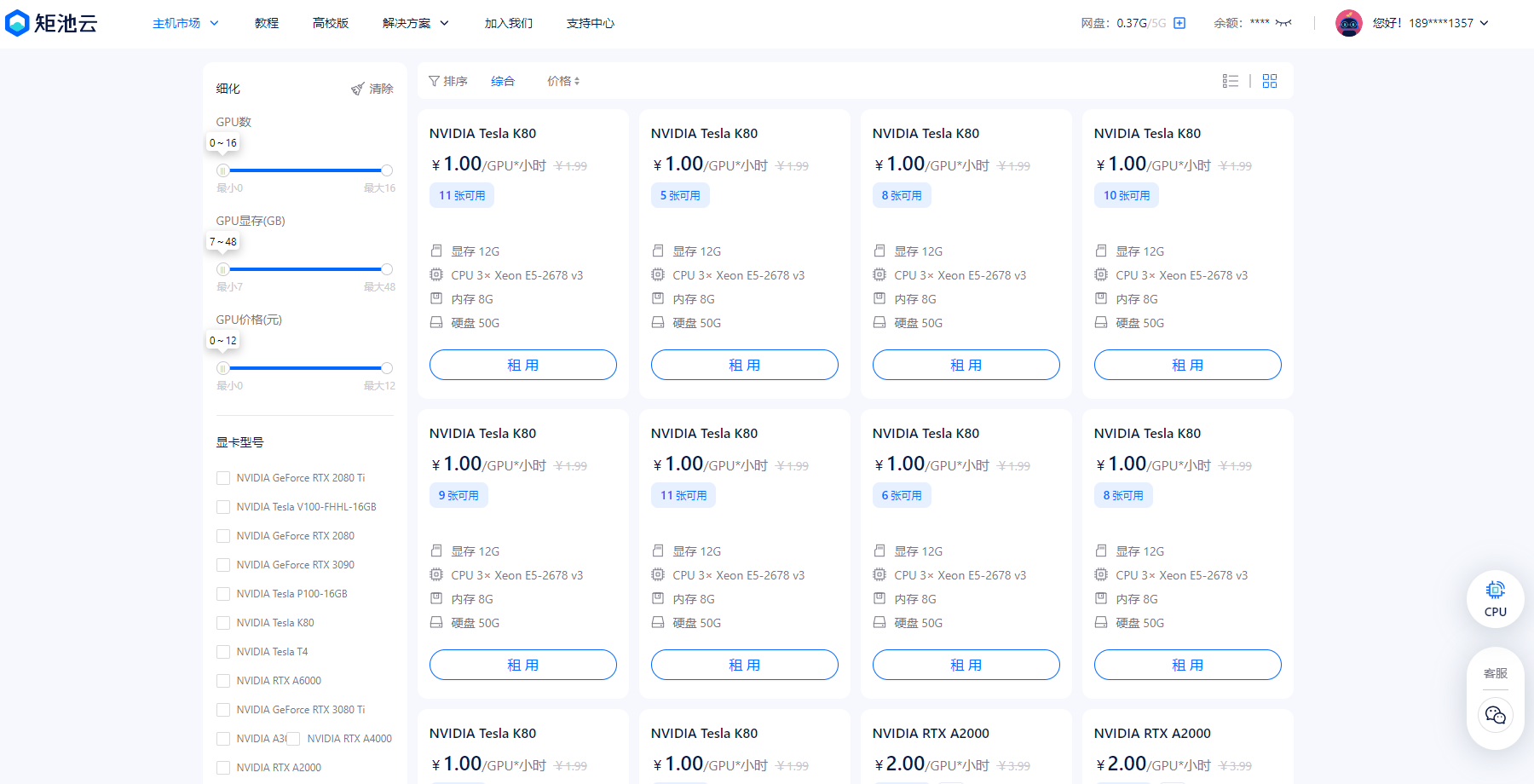Open WeChat customer service icon
1534x784 pixels.
pyautogui.click(x=1495, y=715)
